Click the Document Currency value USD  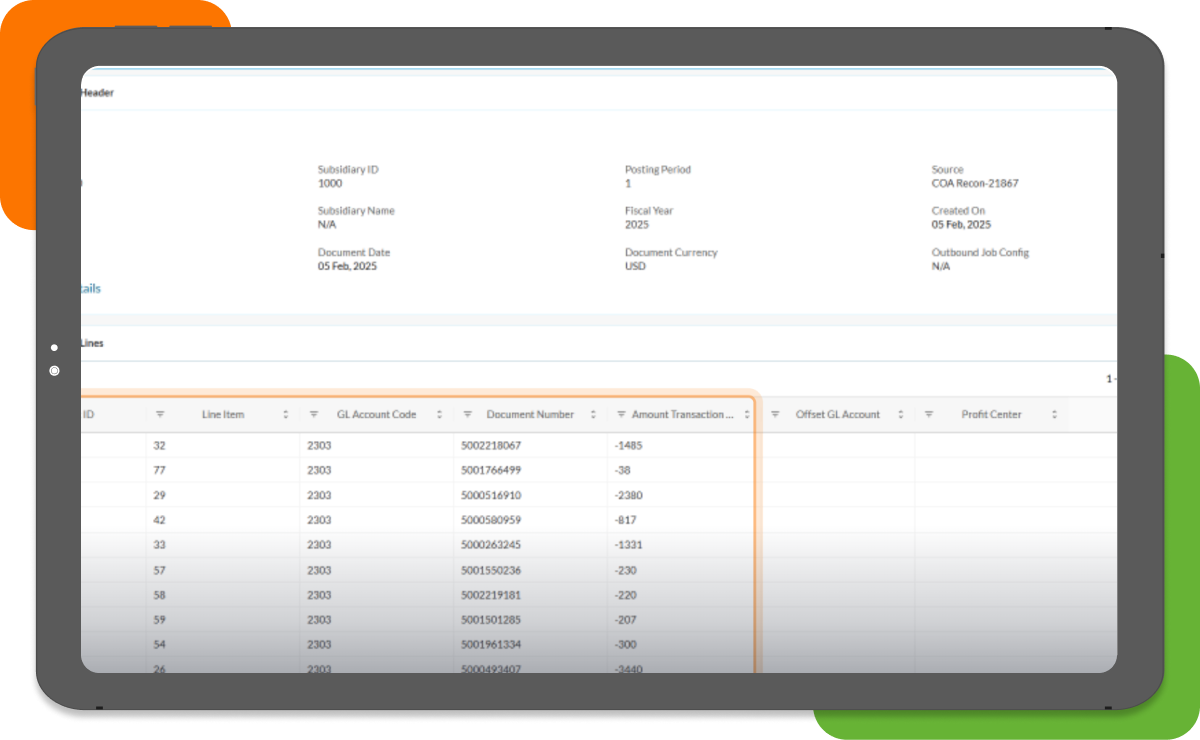[635, 267]
